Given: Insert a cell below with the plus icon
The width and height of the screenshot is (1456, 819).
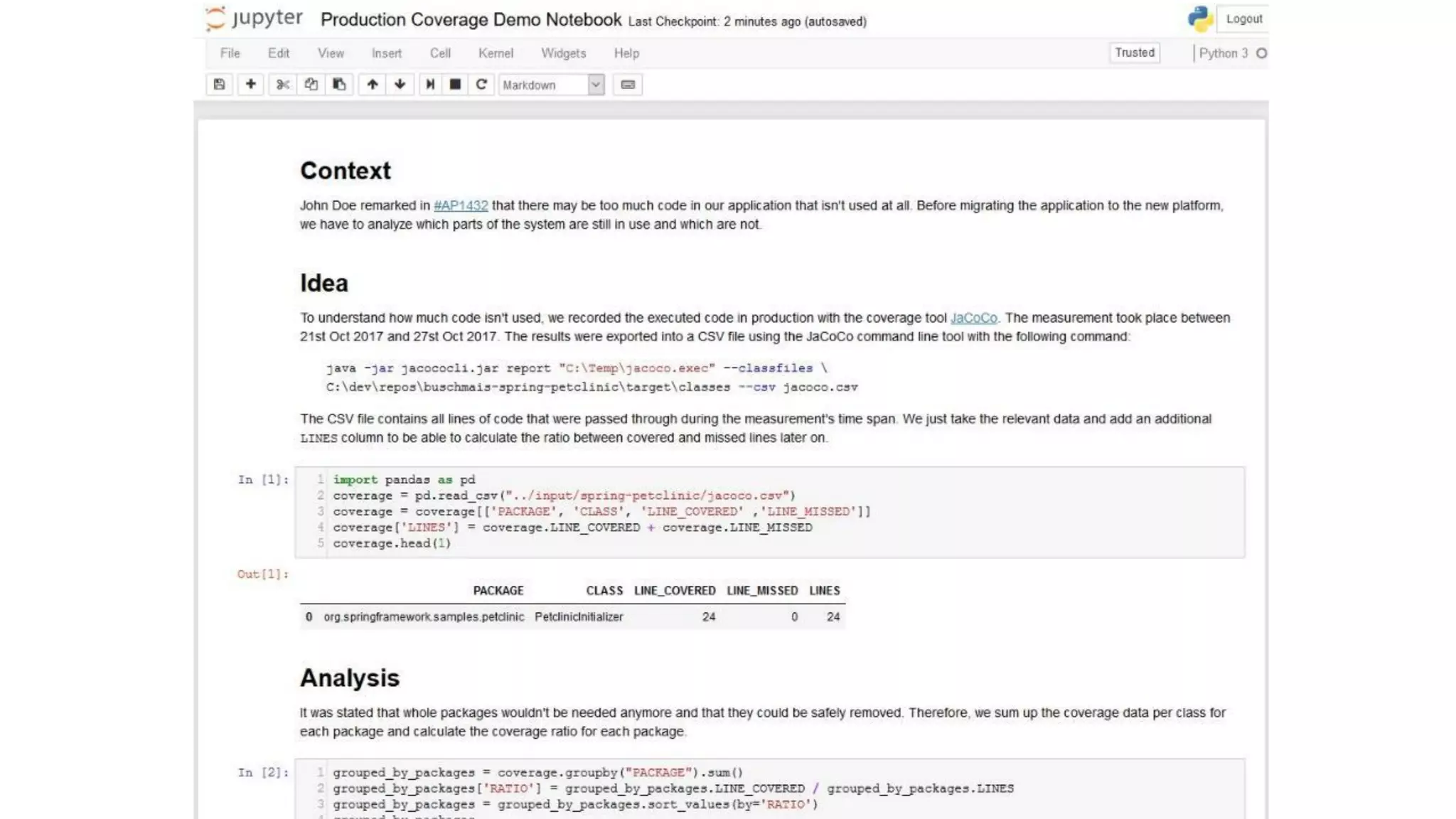Looking at the screenshot, I should click(x=250, y=85).
